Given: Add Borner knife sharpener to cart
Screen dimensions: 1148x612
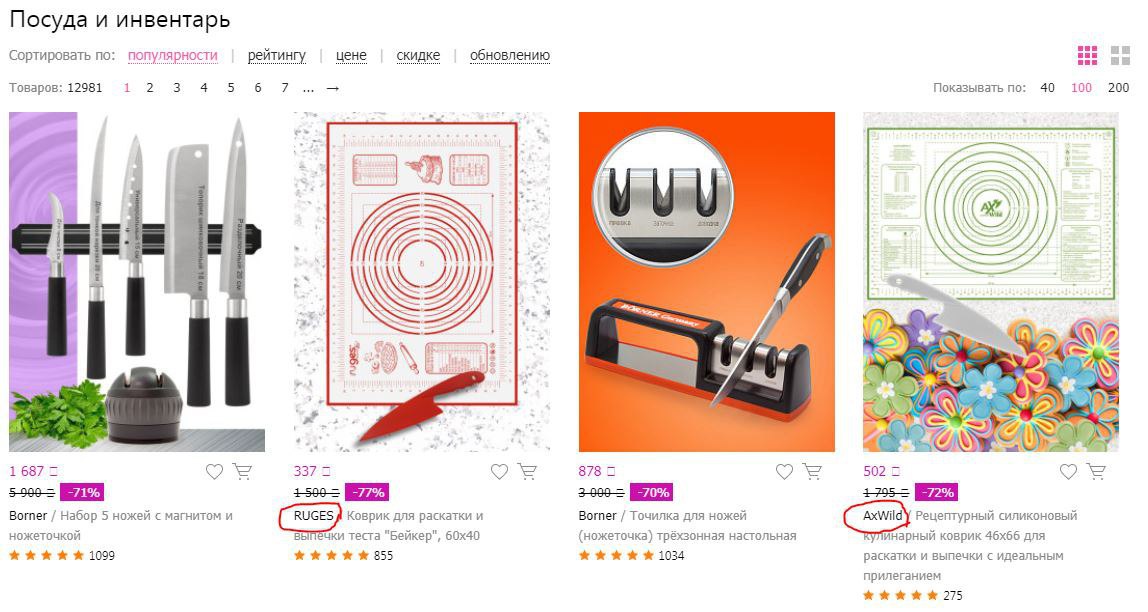Looking at the screenshot, I should [x=812, y=471].
